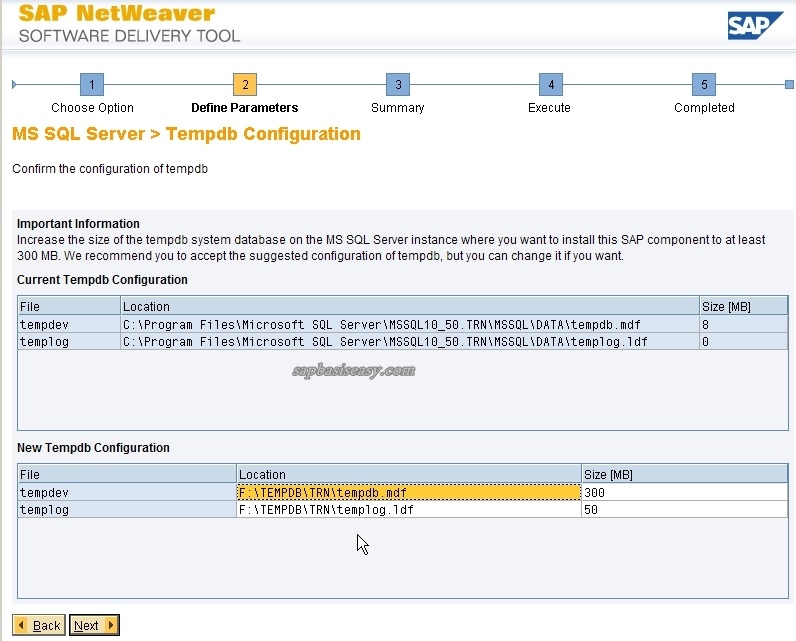Select the new templog location field
Screen dimensions: 796x641
coord(409,510)
